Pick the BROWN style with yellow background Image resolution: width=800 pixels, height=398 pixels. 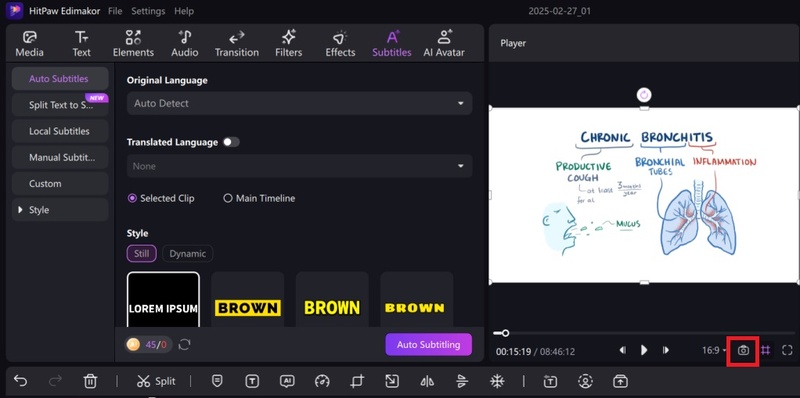click(x=247, y=300)
